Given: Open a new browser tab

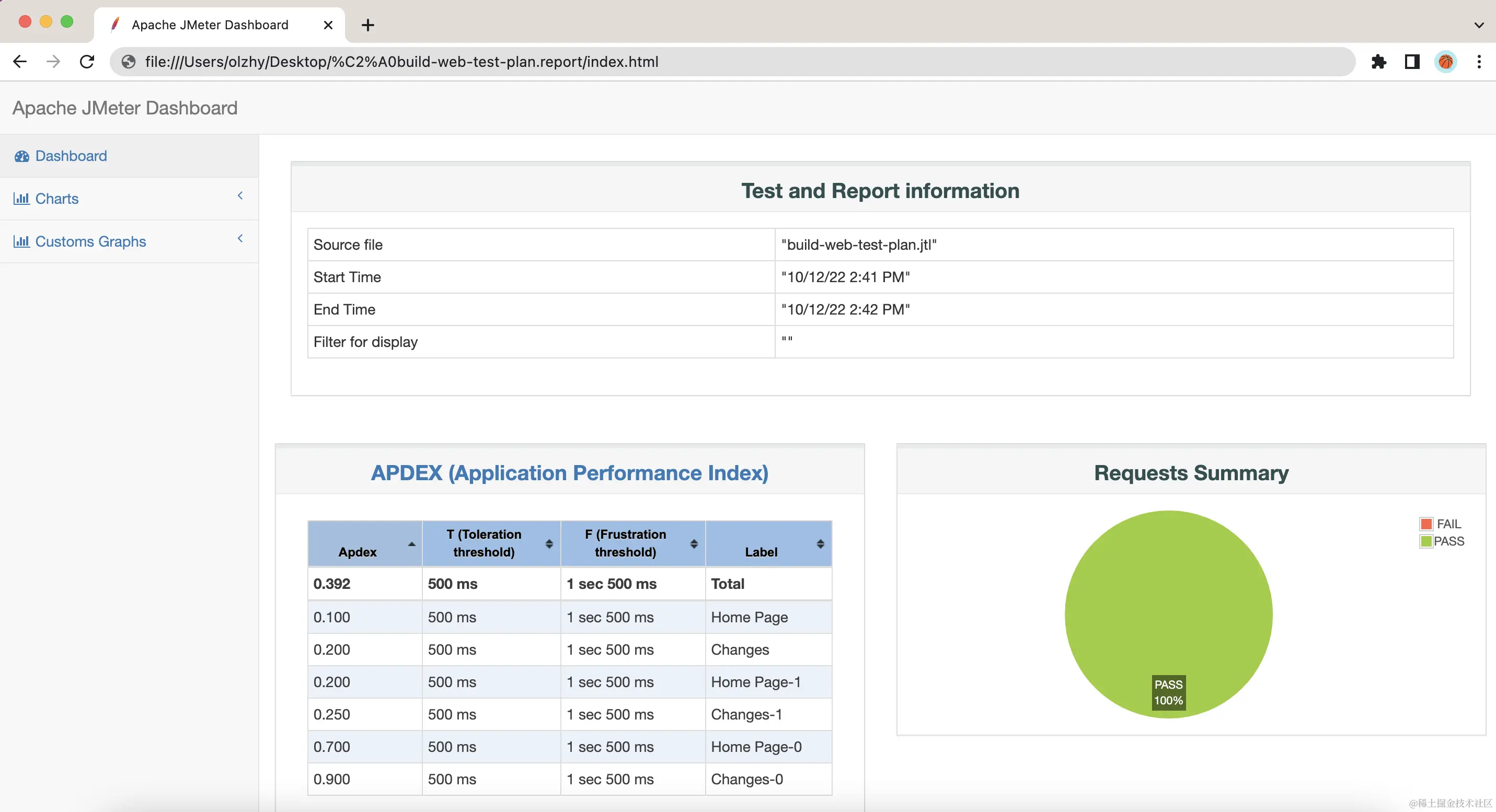Looking at the screenshot, I should (x=367, y=25).
